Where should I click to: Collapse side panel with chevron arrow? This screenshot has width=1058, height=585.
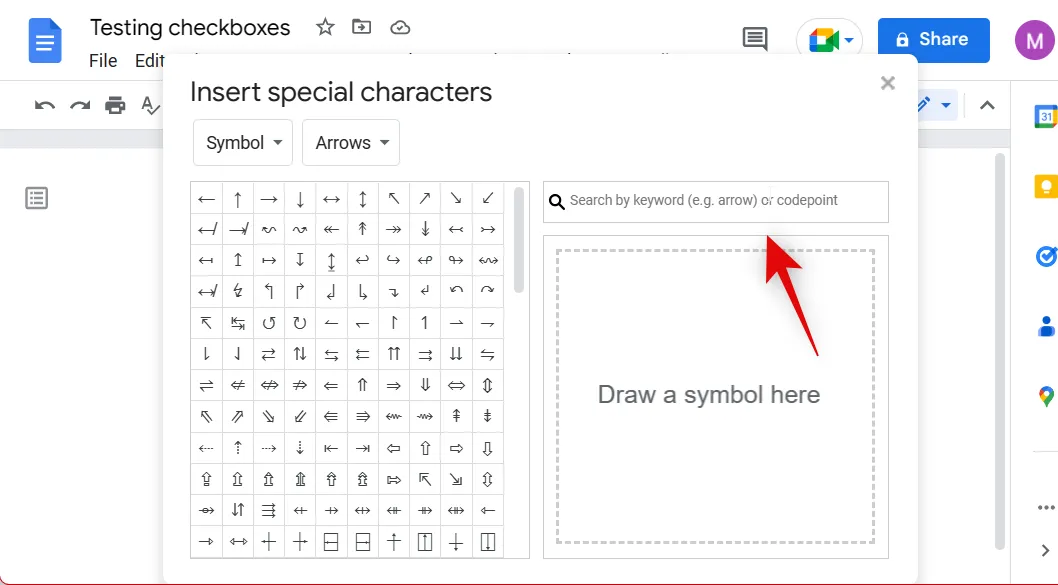pyautogui.click(x=1045, y=551)
